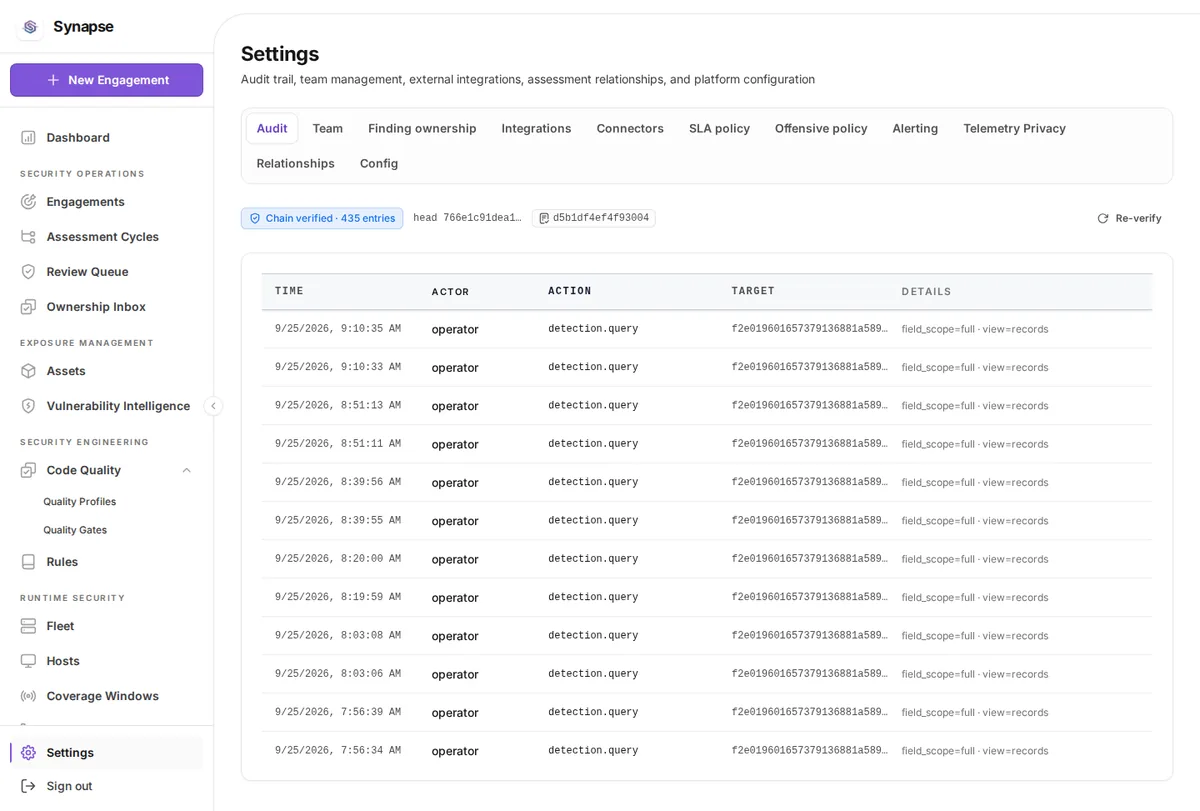Click the Fleet server icon
This screenshot has width=1200, height=811.
28,626
